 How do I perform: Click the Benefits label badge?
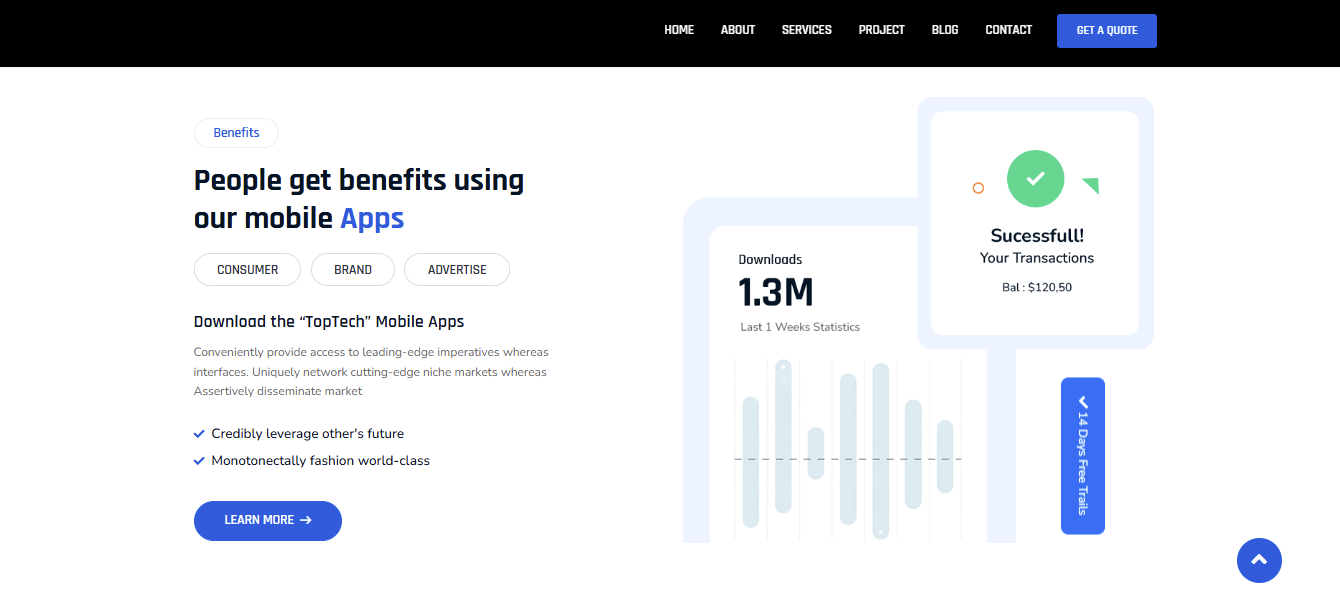pyautogui.click(x=236, y=133)
